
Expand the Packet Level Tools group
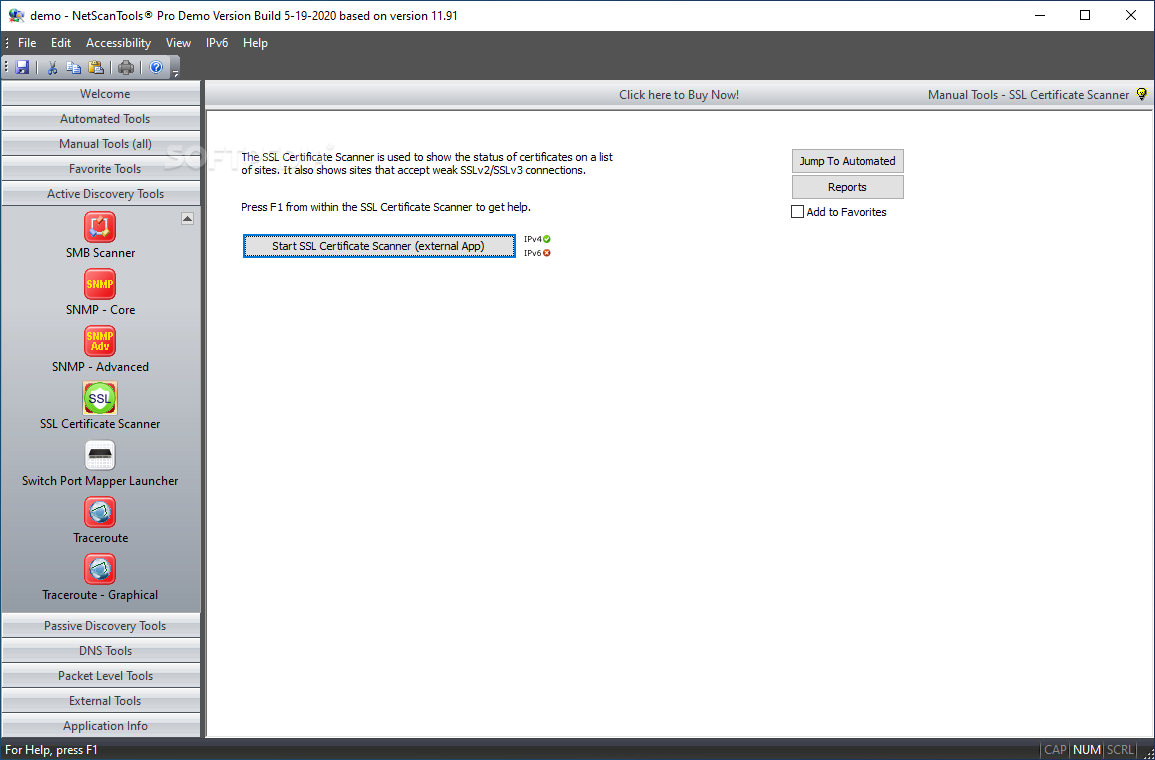point(101,676)
